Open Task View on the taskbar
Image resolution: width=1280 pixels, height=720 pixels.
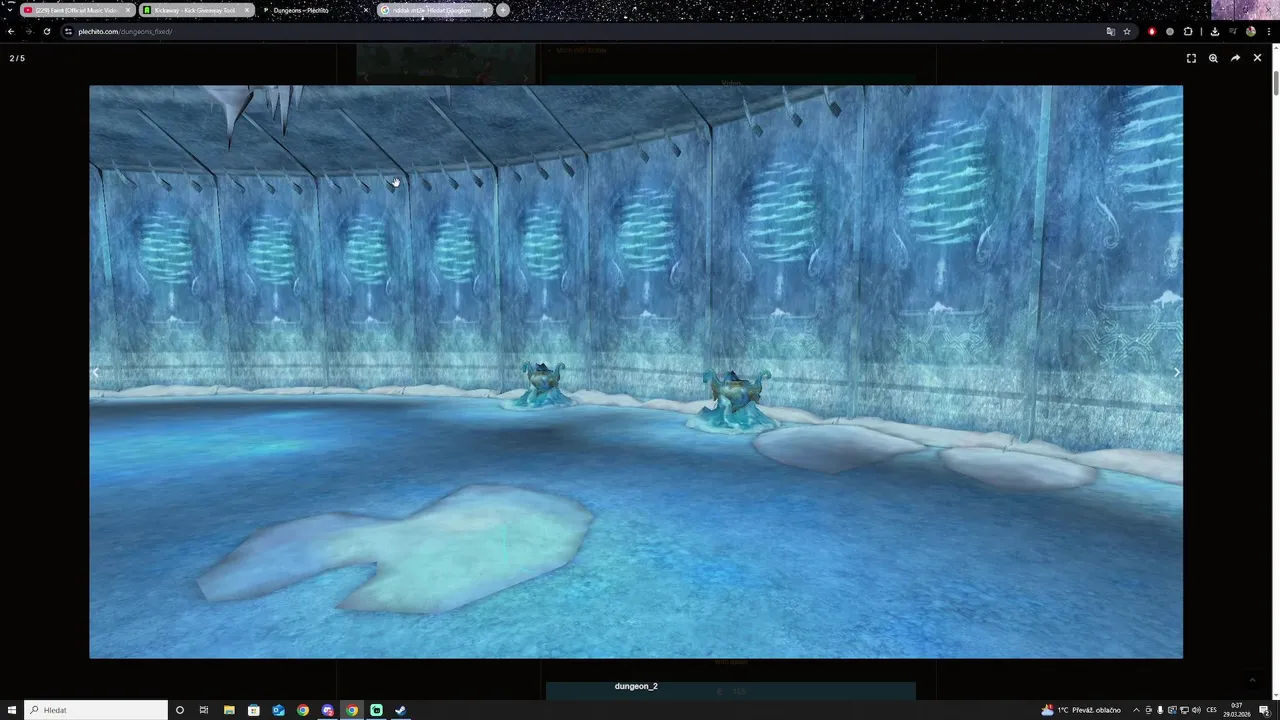pyautogui.click(x=204, y=710)
